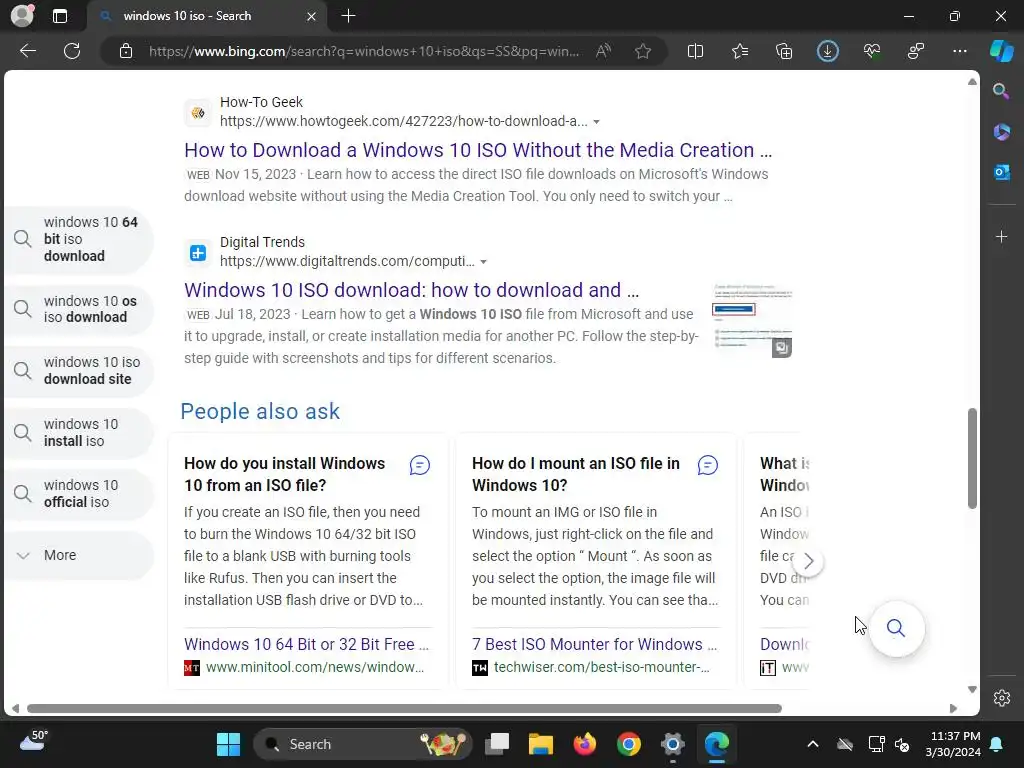This screenshot has width=1024, height=768.
Task: Open weather widget showing 50°
Action: pos(34,741)
